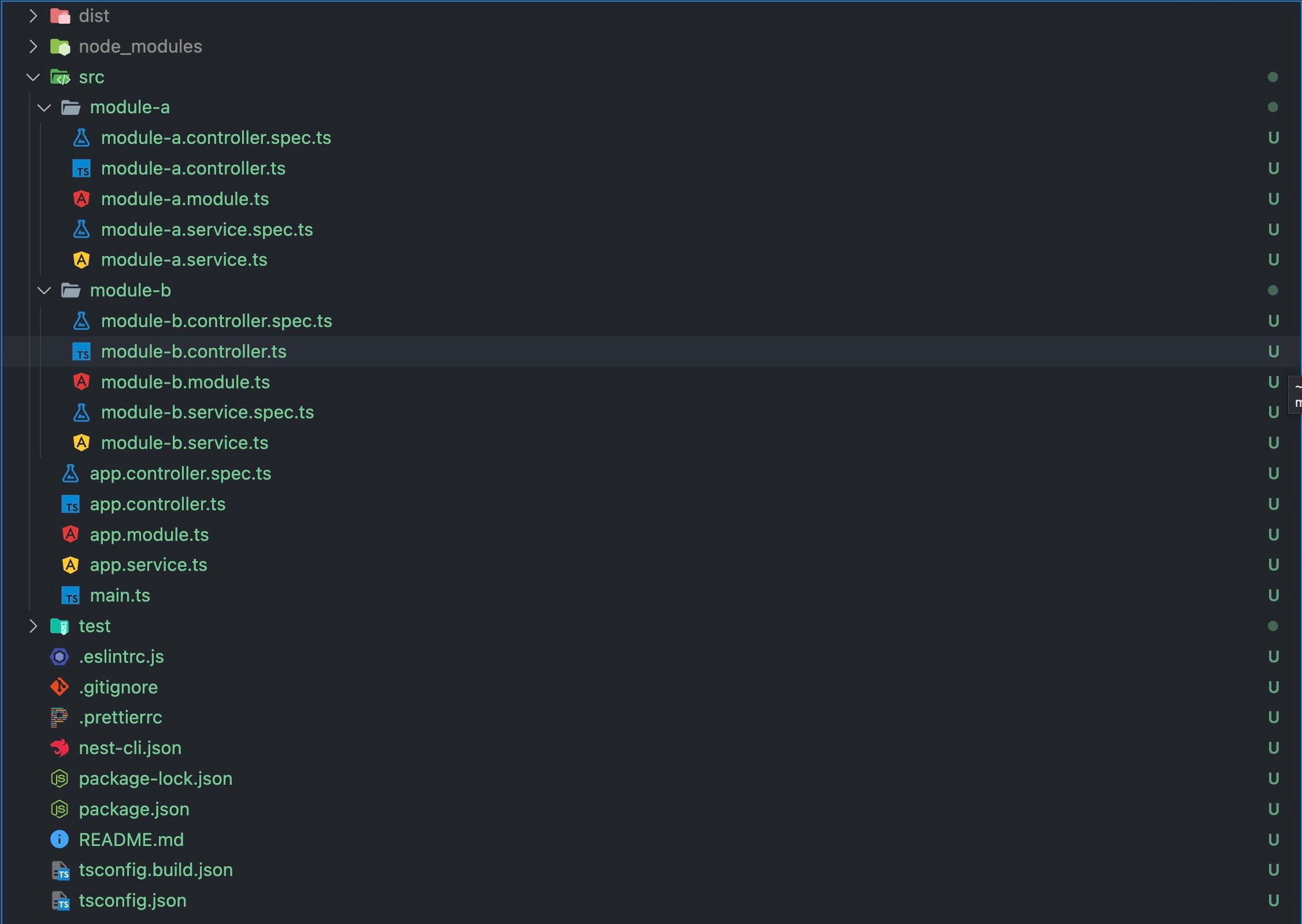
Task: Expand the node_modules folder
Action: 33,46
